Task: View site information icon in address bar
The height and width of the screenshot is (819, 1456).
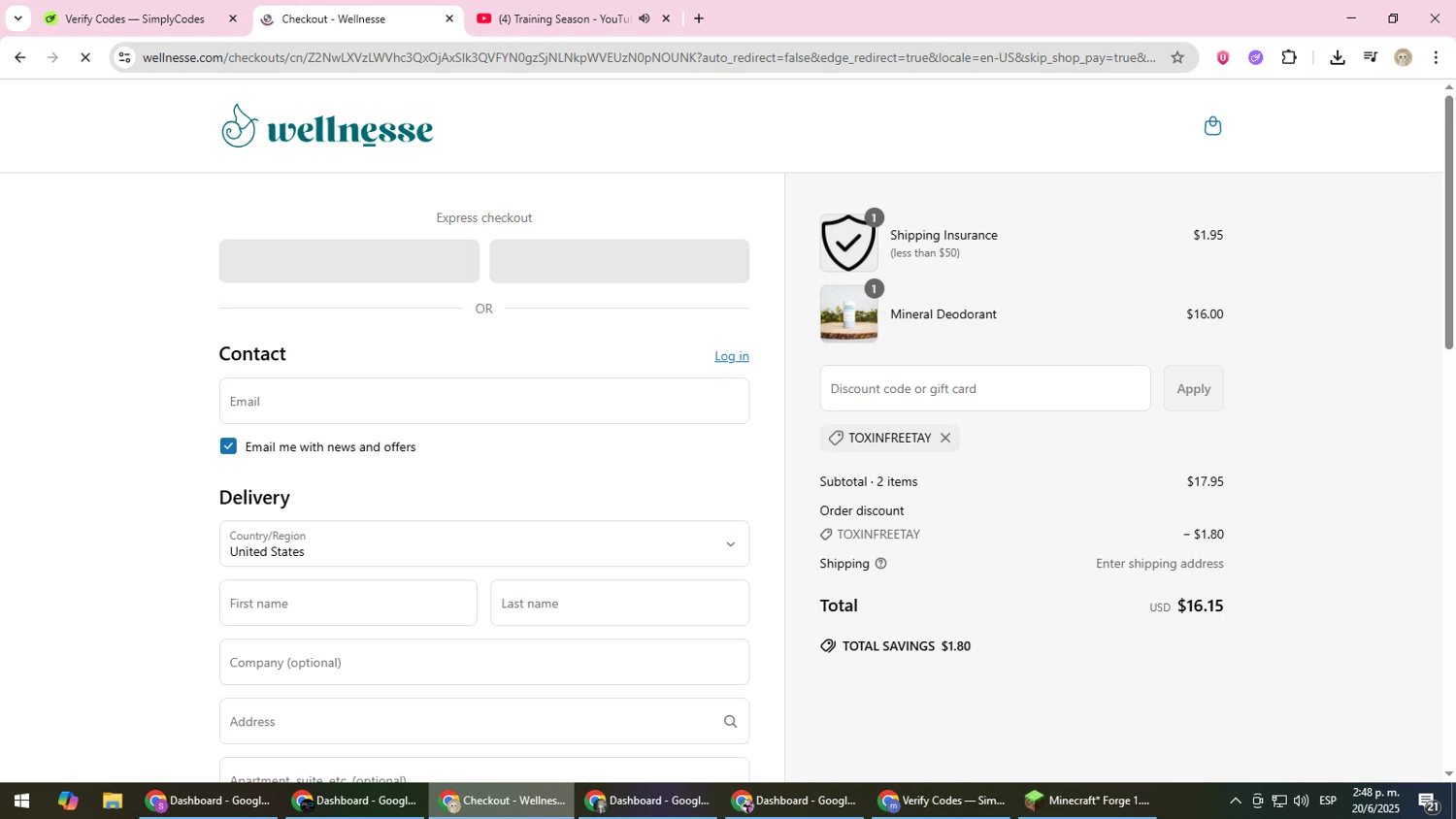Action: coord(124,57)
